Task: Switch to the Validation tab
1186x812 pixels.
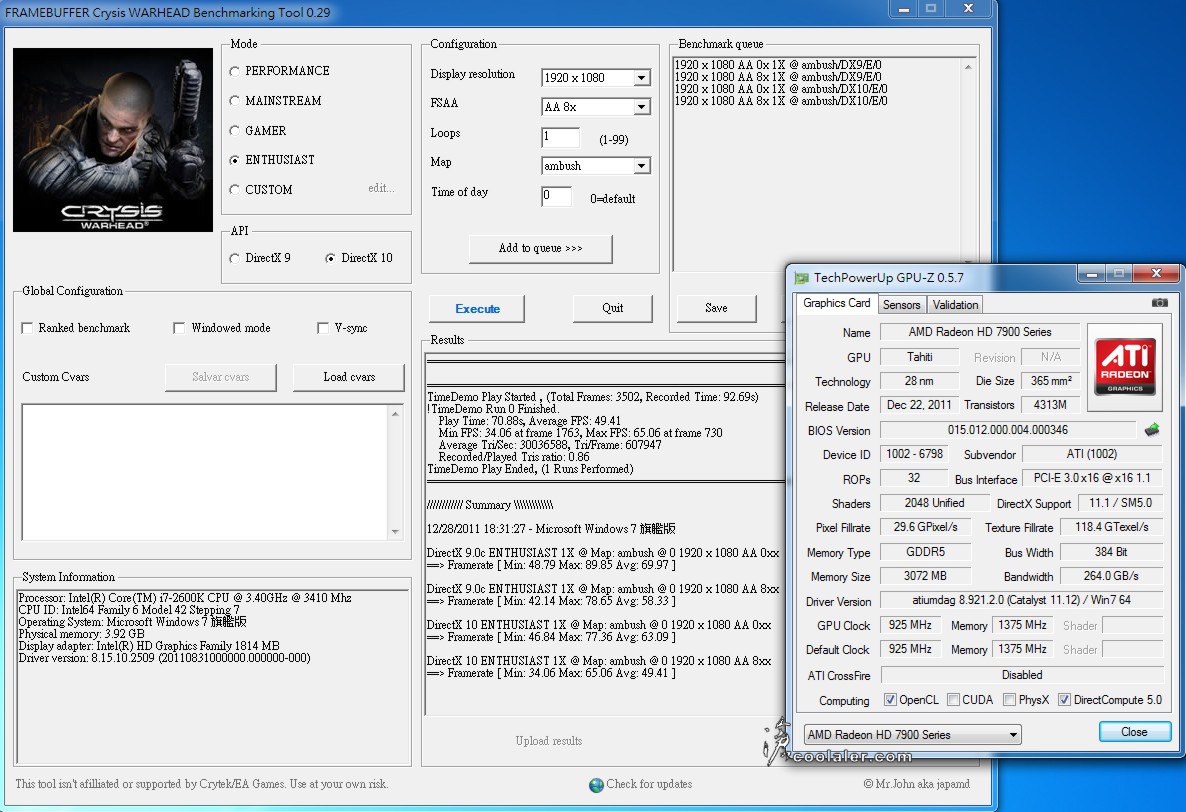Action: coord(955,305)
